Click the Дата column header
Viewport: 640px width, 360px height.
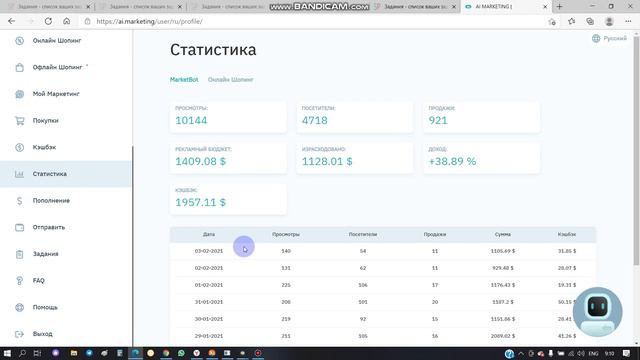[209, 234]
